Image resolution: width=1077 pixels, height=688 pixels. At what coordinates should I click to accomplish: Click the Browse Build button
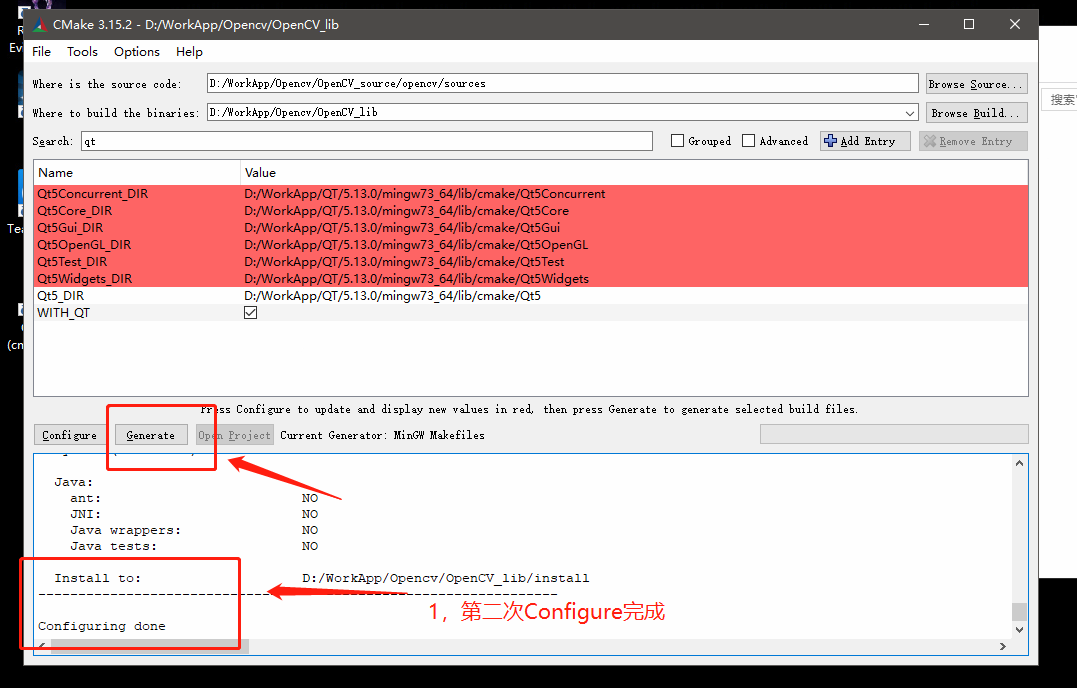click(x=976, y=112)
